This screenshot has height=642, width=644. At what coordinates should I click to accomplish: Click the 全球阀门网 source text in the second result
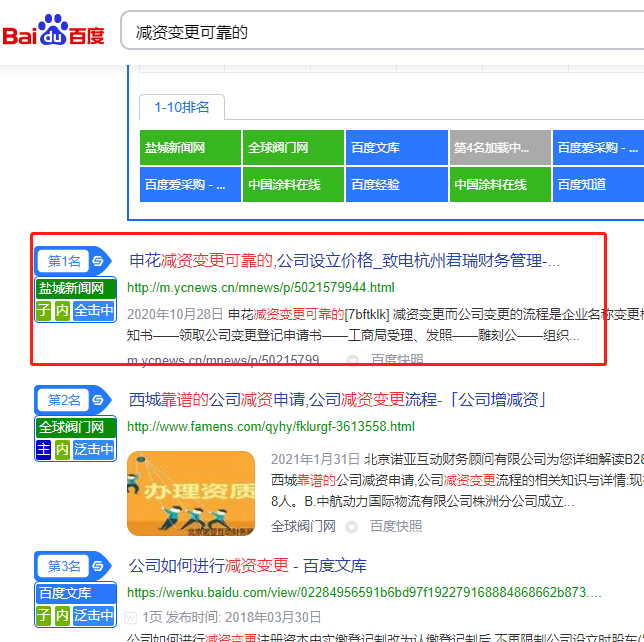click(x=303, y=526)
